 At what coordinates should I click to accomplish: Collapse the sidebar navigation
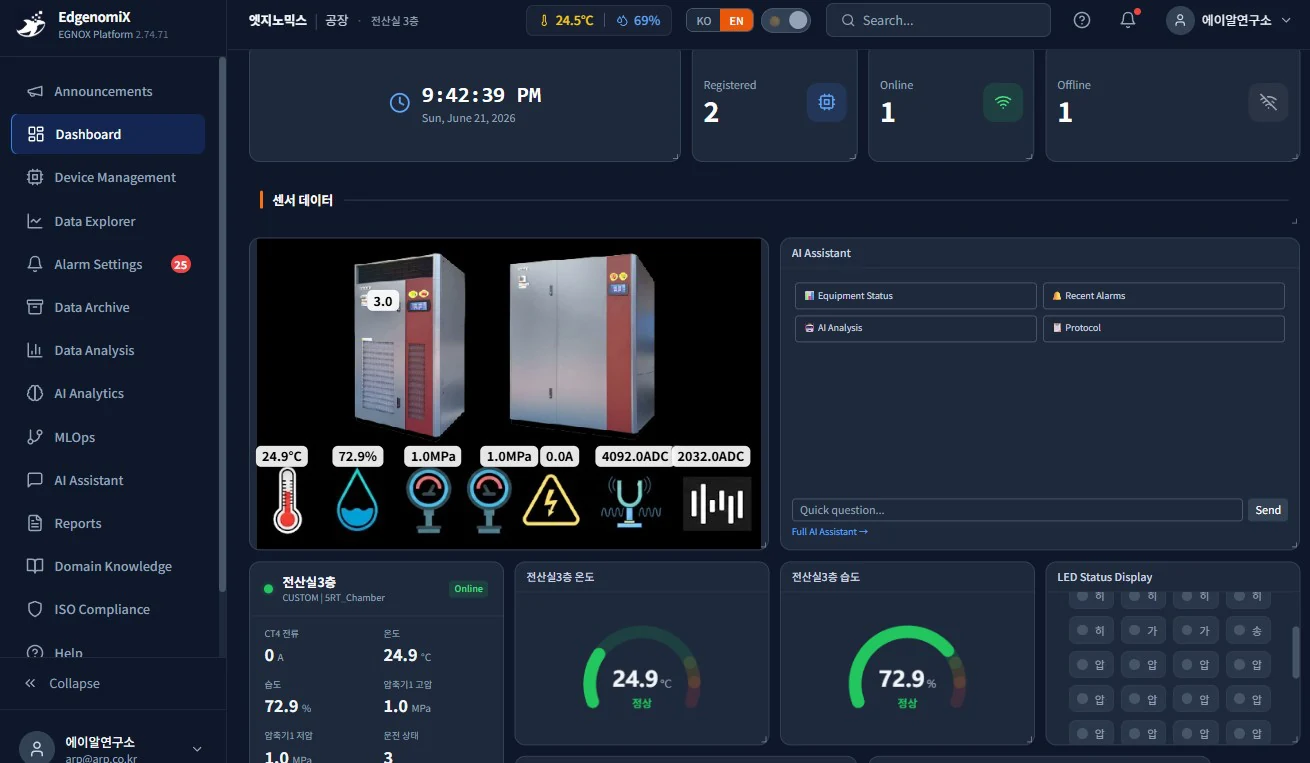coord(63,683)
